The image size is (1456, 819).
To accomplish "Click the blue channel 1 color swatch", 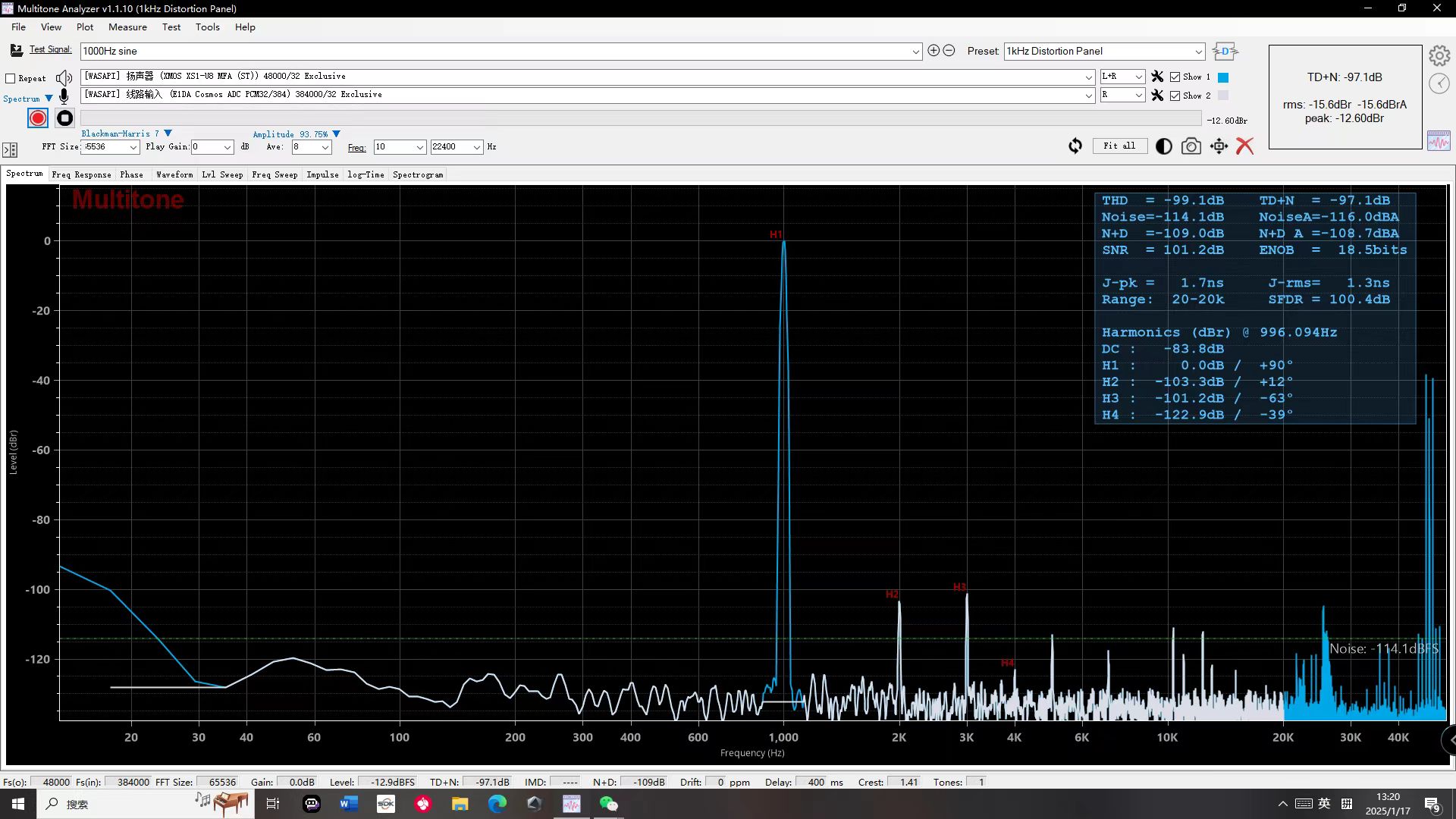I will [x=1222, y=77].
